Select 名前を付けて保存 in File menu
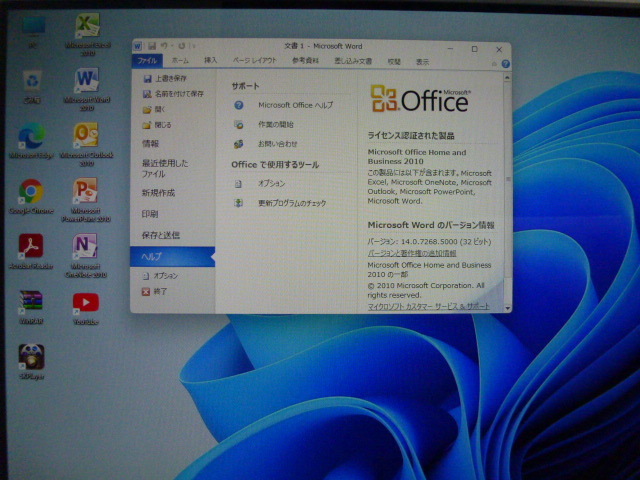Image resolution: width=640 pixels, height=480 pixels. [173, 94]
